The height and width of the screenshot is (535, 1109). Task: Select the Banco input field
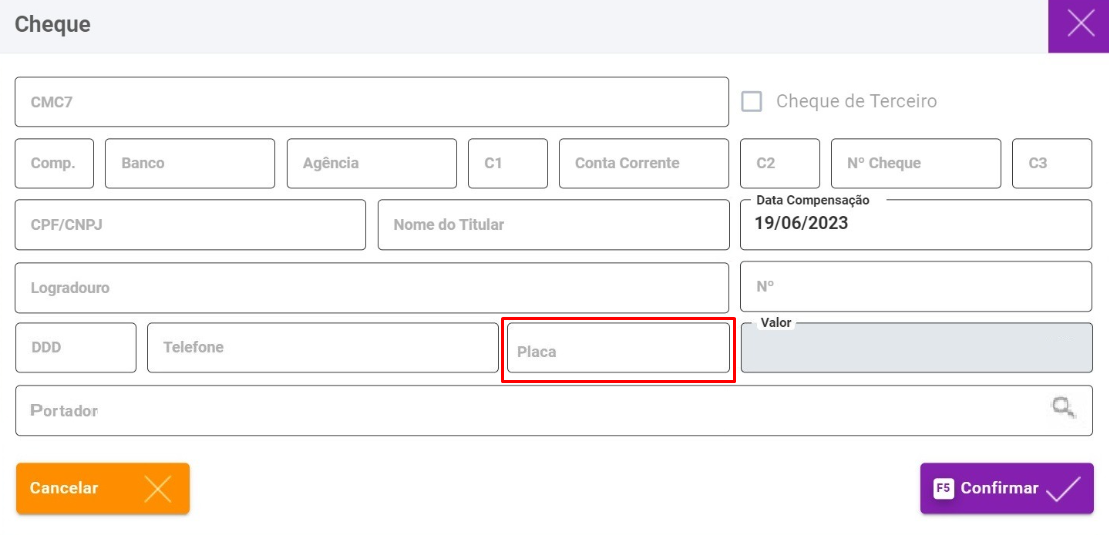pos(190,163)
